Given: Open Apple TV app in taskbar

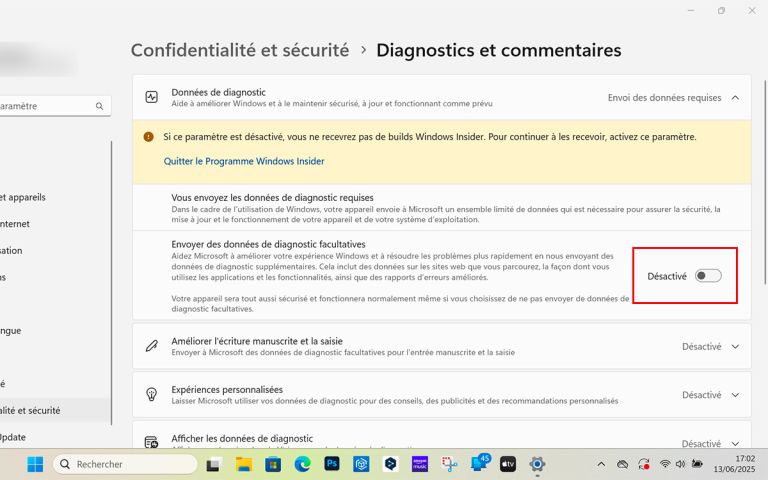Looking at the screenshot, I should [x=508, y=464].
